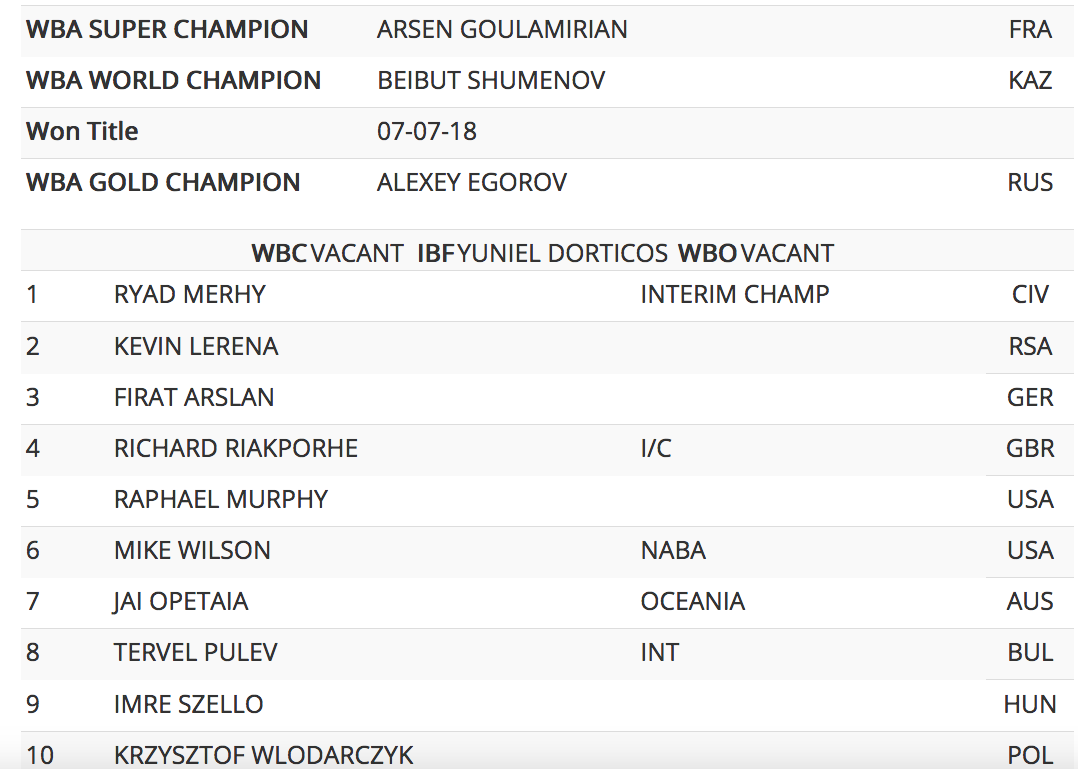This screenshot has height=769, width=1078.
Task: Click on Mike Wilson's name
Action: (x=192, y=551)
